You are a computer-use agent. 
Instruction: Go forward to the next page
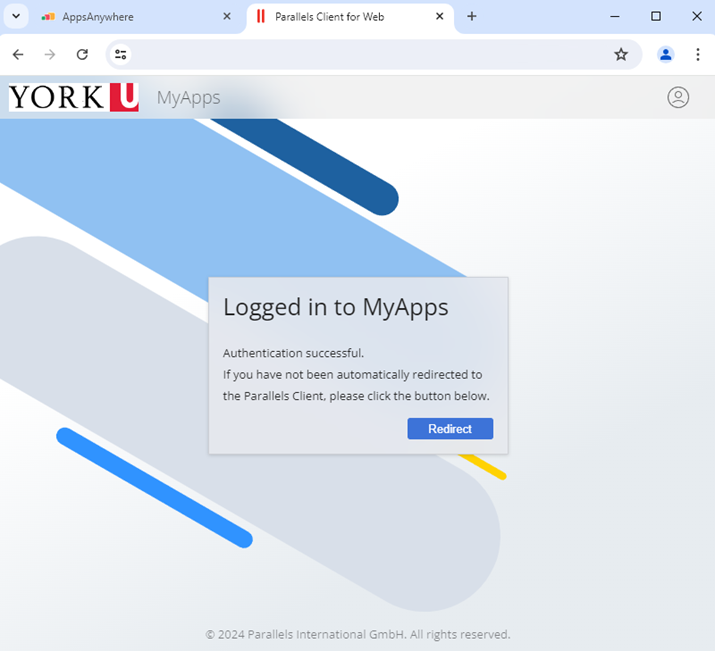[50, 55]
